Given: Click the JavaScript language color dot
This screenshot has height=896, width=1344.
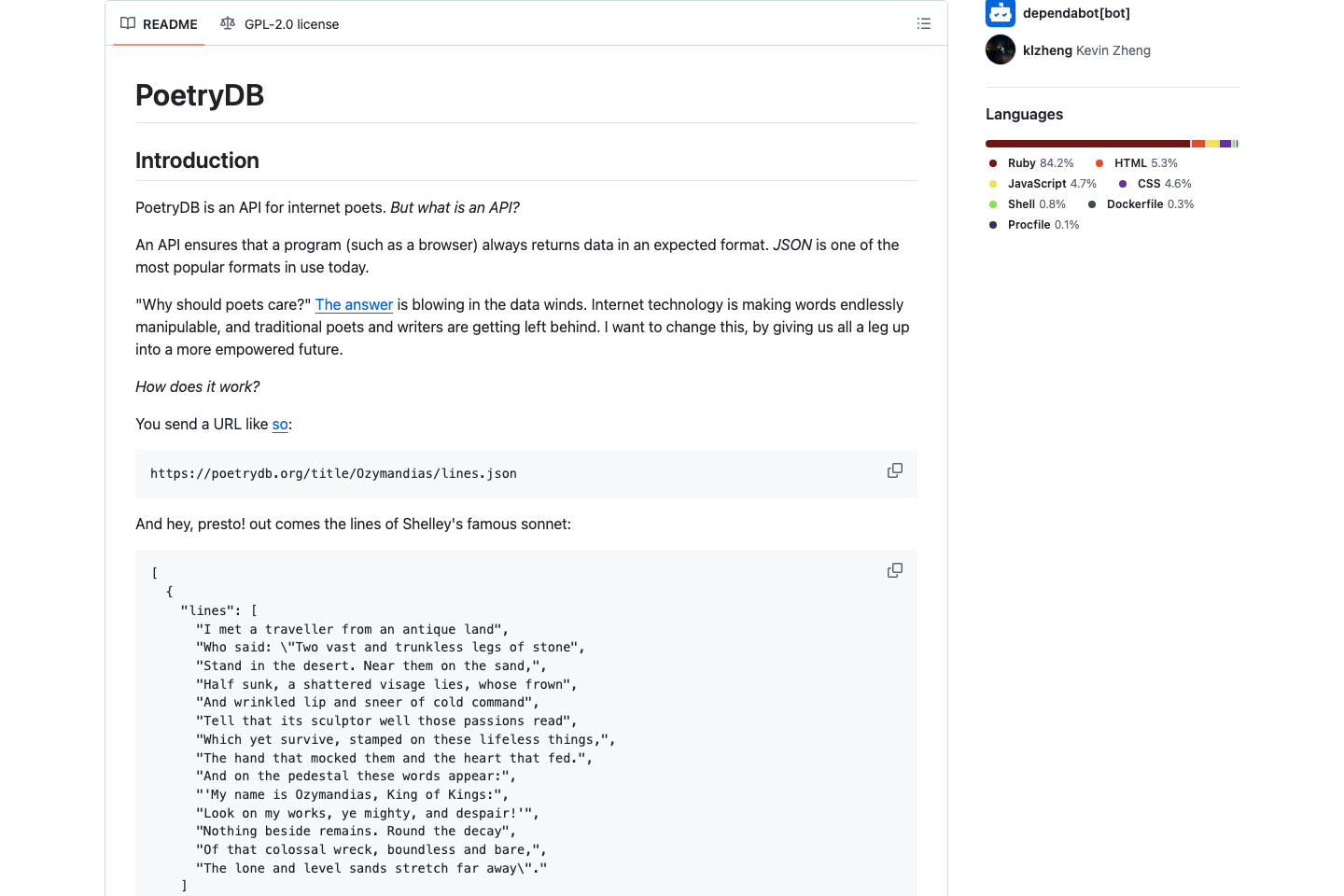Looking at the screenshot, I should (992, 183).
